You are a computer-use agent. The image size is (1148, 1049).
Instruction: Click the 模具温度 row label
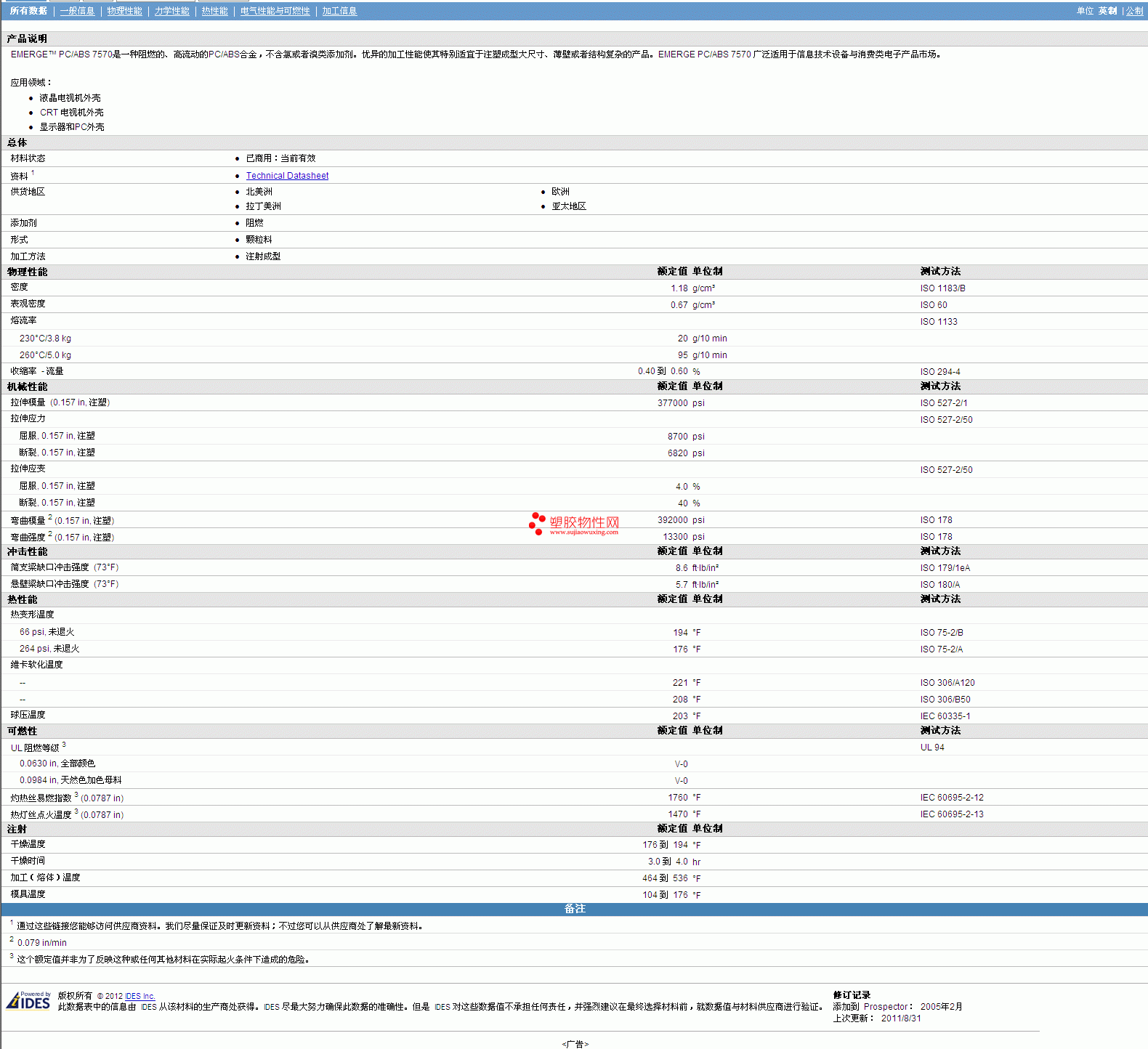pos(28,894)
